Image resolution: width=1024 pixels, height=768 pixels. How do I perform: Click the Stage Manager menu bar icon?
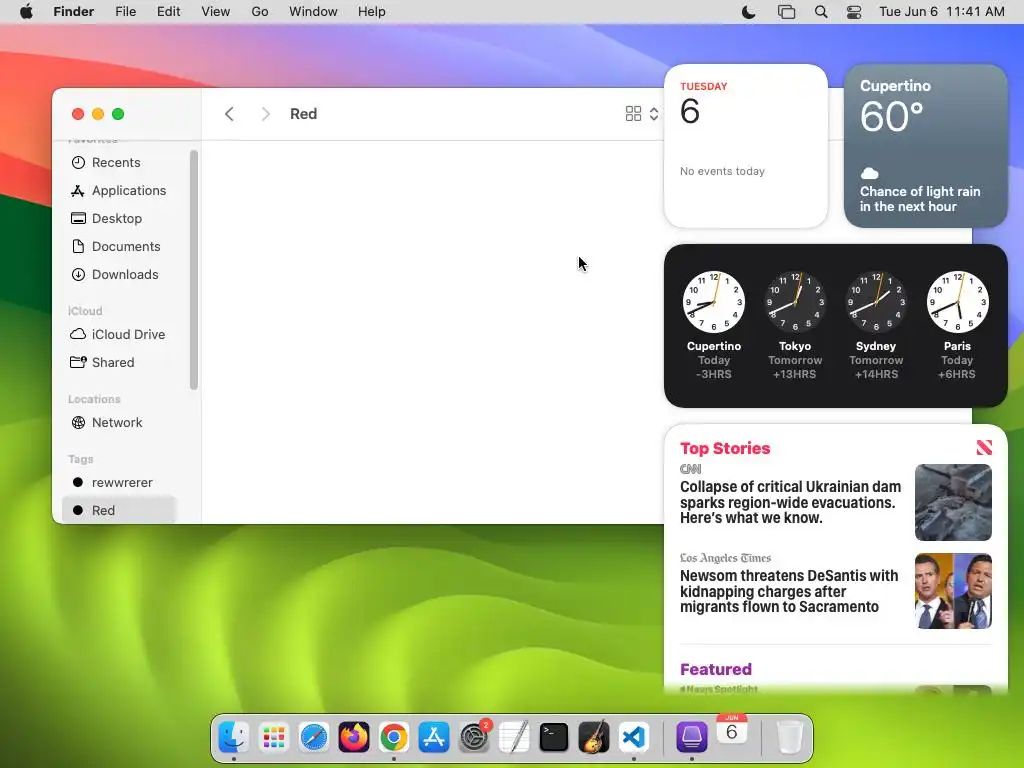tap(786, 12)
